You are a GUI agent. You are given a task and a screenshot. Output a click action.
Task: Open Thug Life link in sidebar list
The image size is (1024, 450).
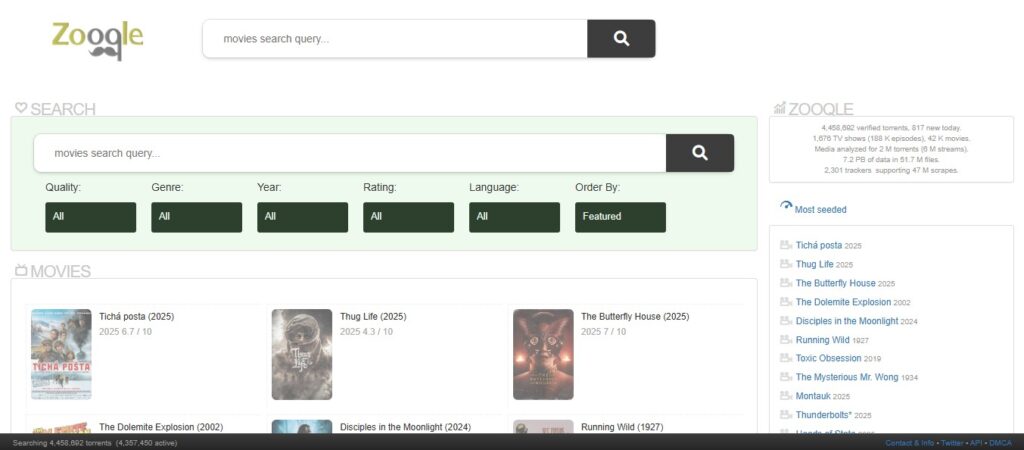pyautogui.click(x=814, y=264)
